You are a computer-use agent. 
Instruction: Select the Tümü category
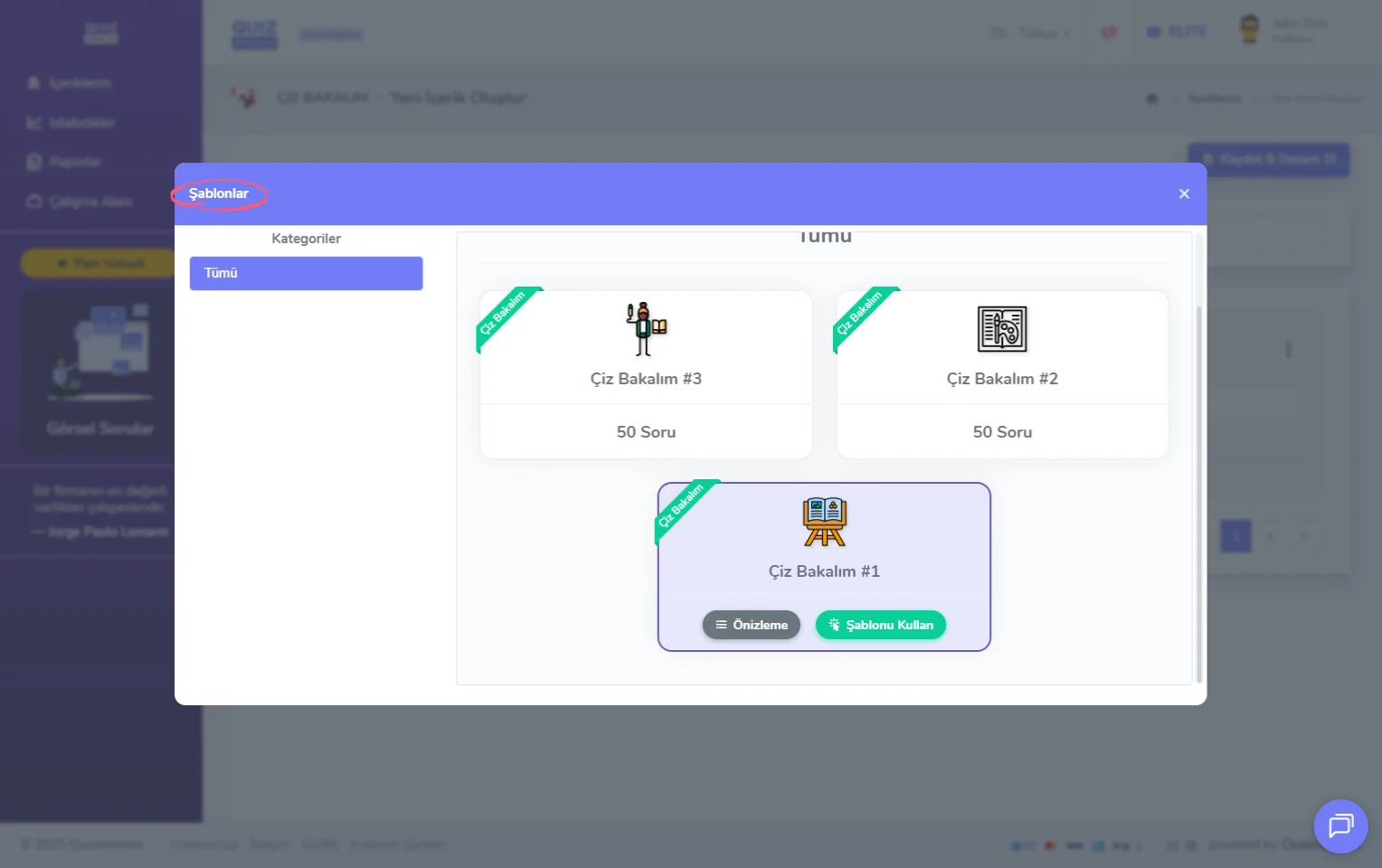point(306,273)
